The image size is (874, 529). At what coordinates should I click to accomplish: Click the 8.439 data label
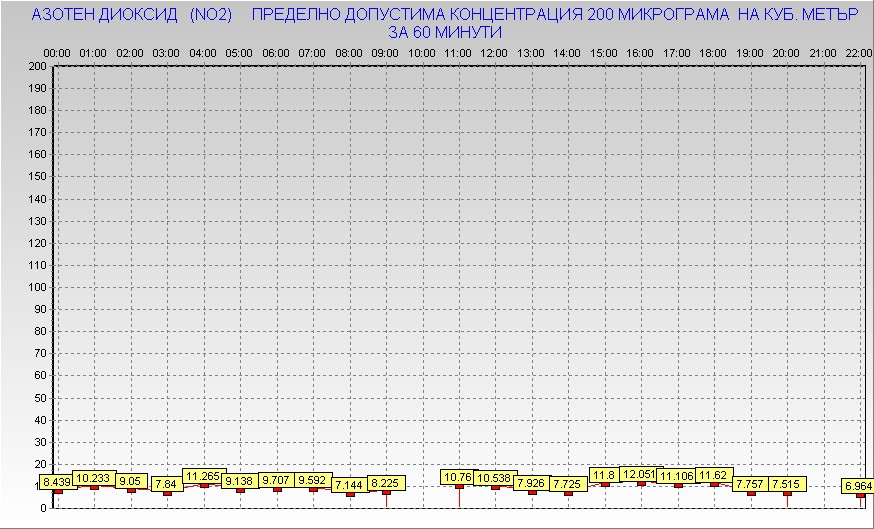point(57,482)
